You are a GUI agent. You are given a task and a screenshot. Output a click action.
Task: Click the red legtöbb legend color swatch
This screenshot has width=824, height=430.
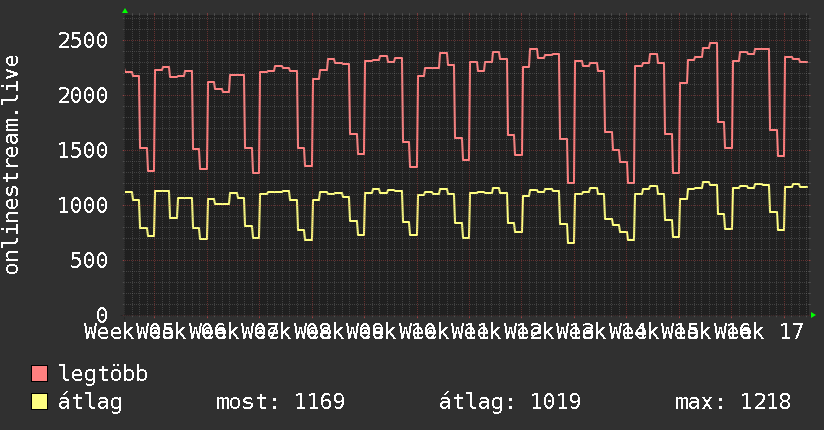tap(40, 374)
